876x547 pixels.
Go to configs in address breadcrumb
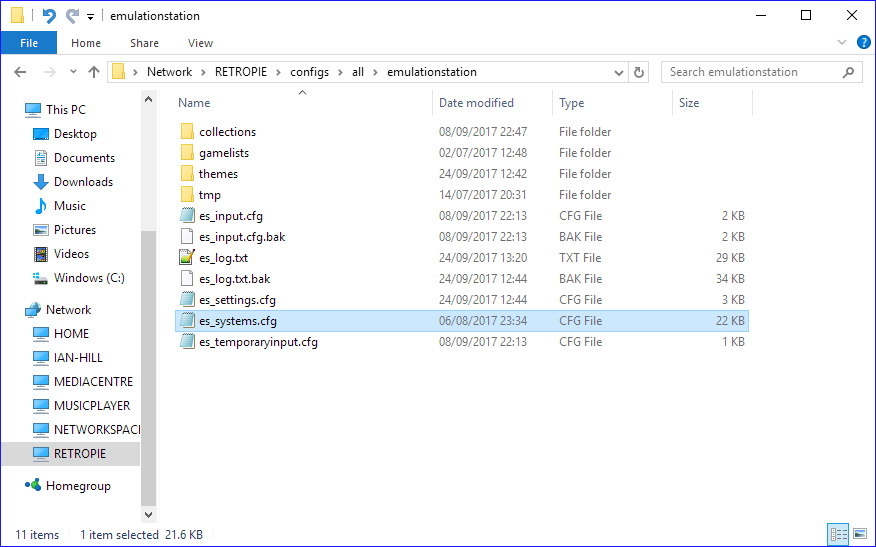[x=309, y=72]
